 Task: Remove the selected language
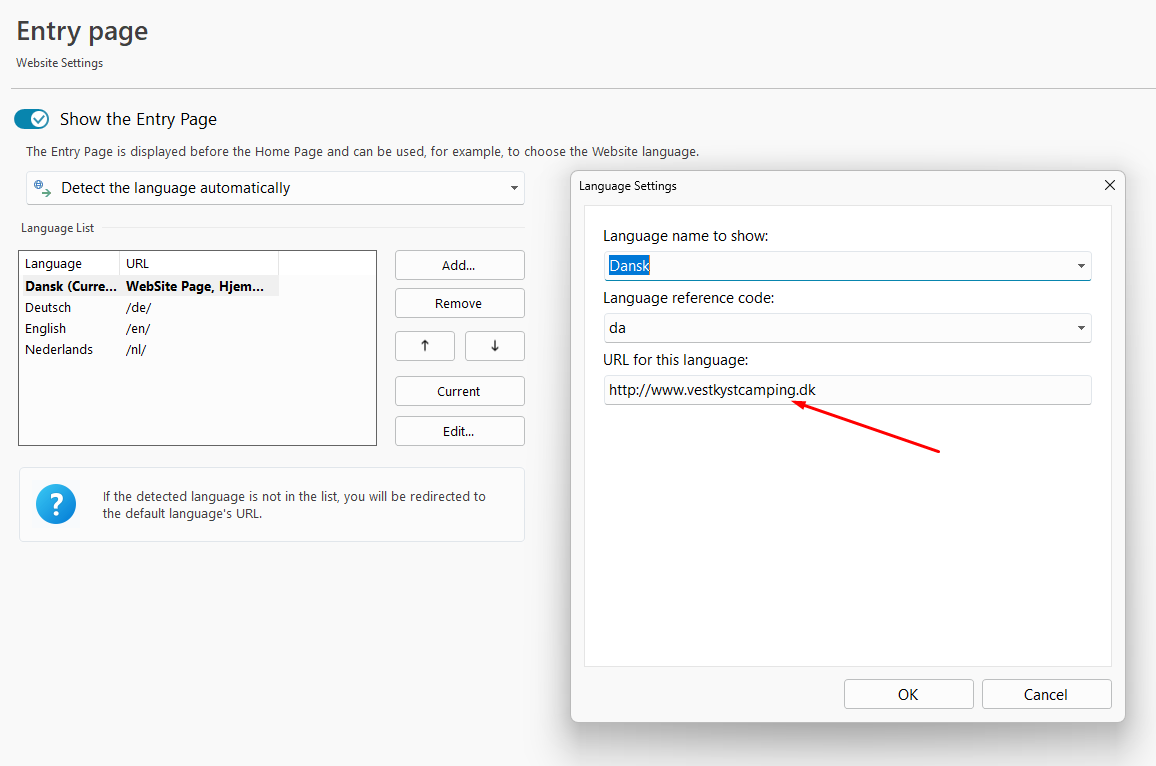pos(459,303)
